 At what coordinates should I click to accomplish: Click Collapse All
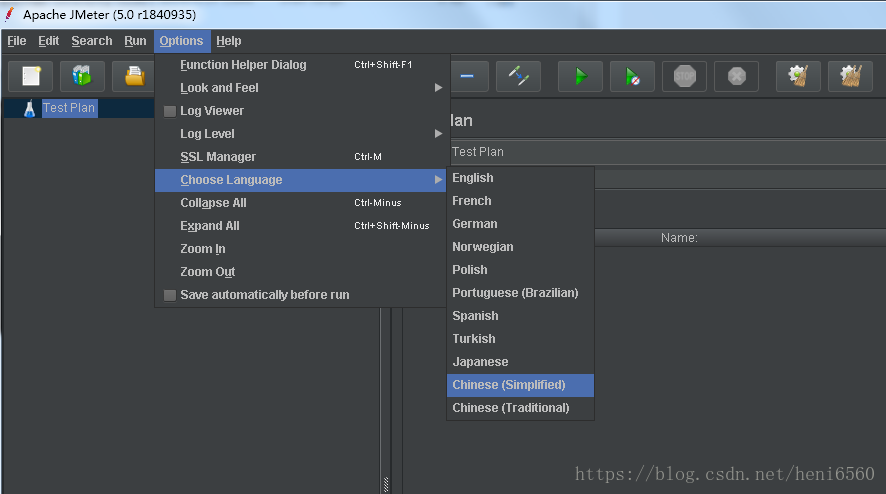tap(301, 203)
